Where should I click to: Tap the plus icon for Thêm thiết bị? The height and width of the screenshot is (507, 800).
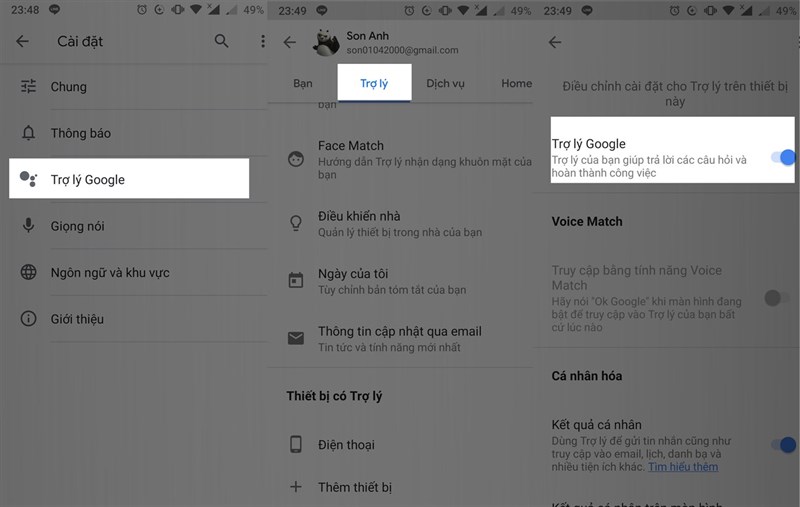[x=296, y=487]
